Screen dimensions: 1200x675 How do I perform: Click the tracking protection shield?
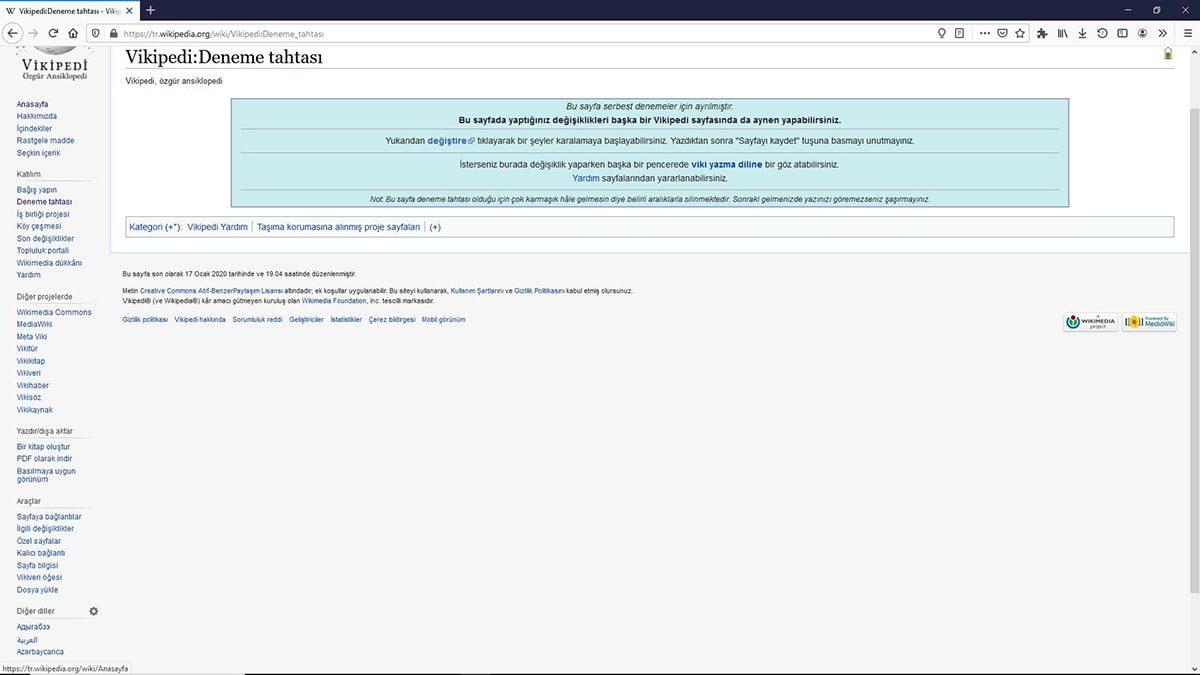(95, 33)
